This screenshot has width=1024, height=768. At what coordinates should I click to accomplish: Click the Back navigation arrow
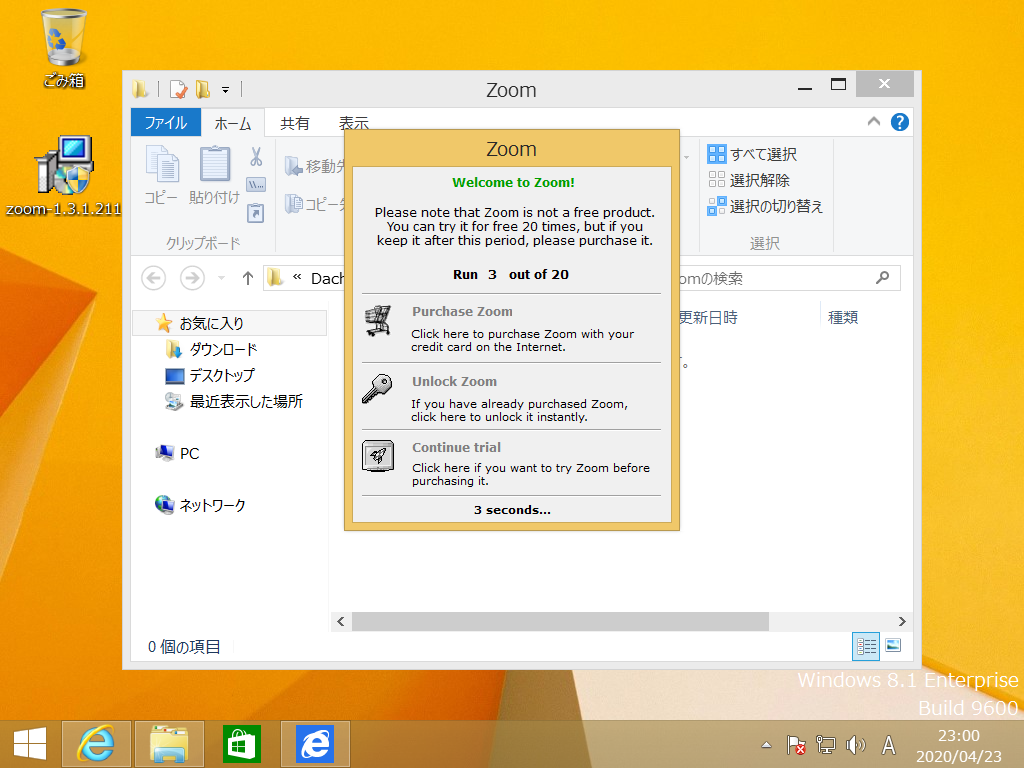click(153, 278)
